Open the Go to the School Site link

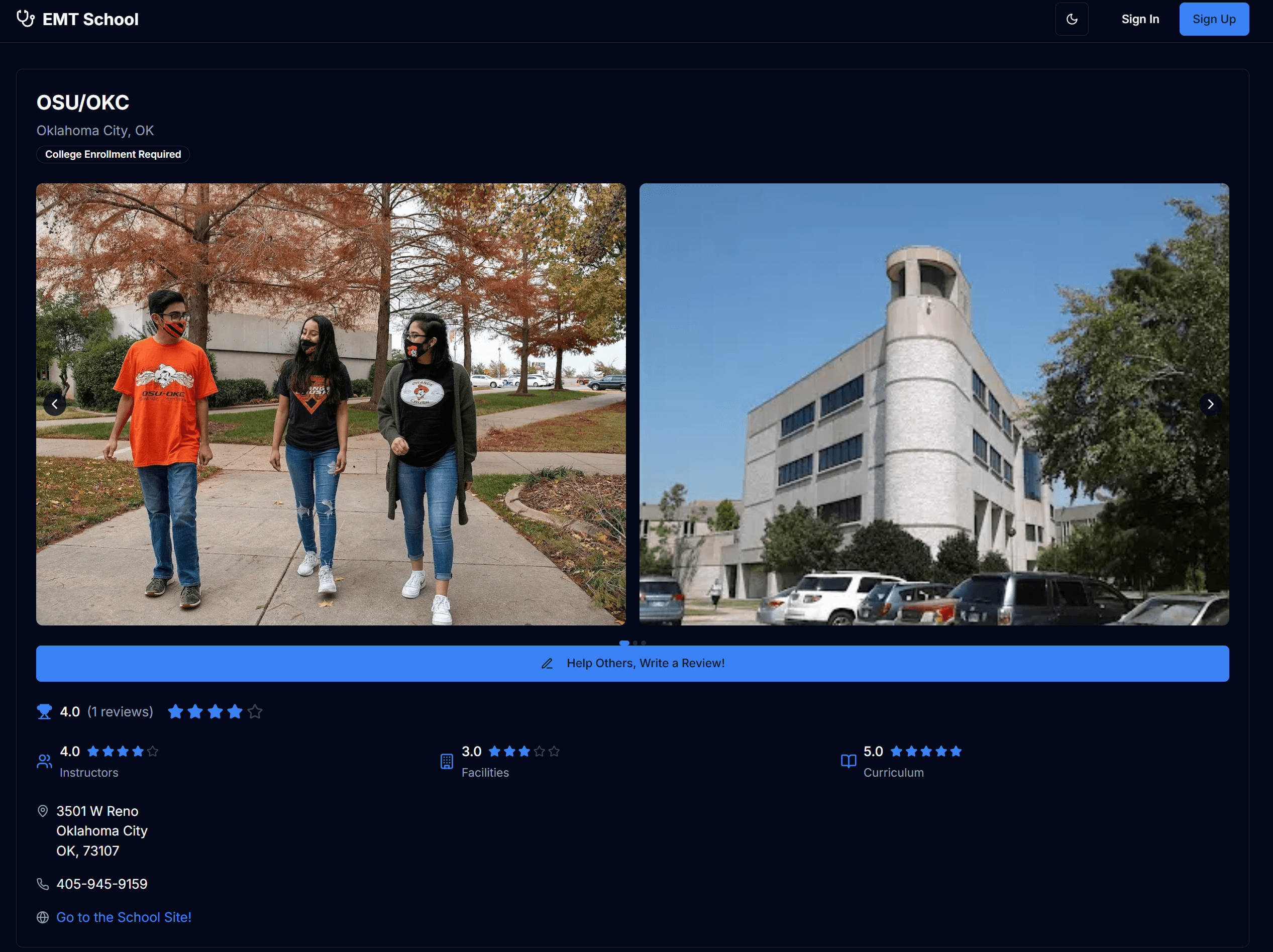[123, 917]
